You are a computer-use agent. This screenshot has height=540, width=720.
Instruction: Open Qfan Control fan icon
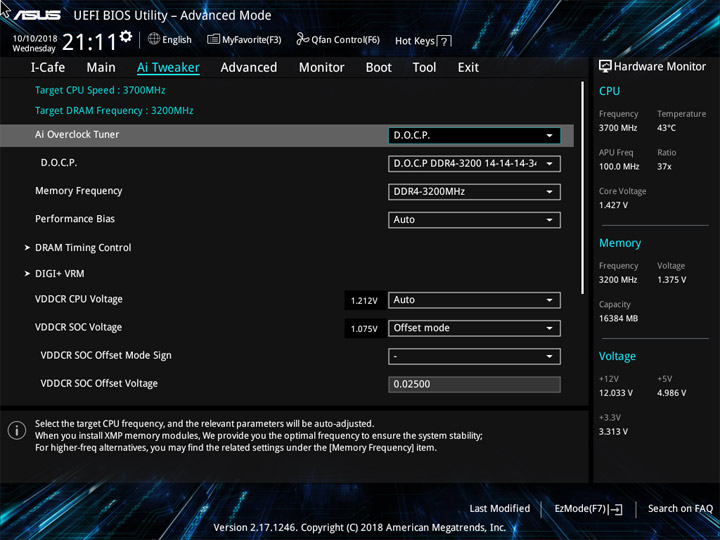coord(302,39)
